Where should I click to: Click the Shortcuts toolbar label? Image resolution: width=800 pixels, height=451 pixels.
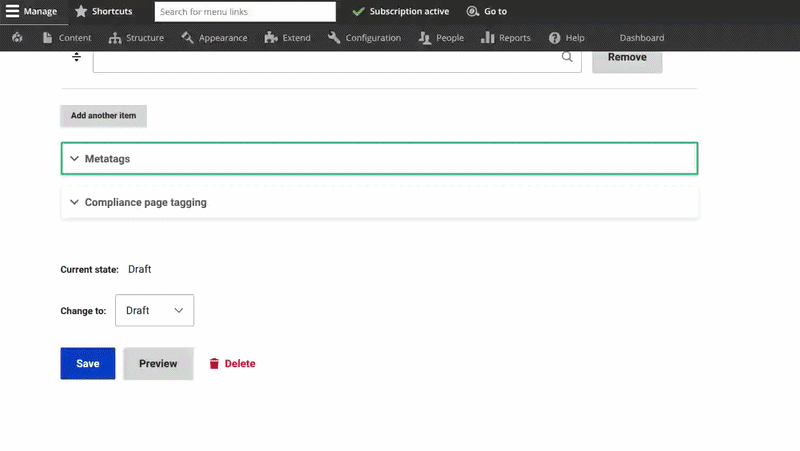112,11
